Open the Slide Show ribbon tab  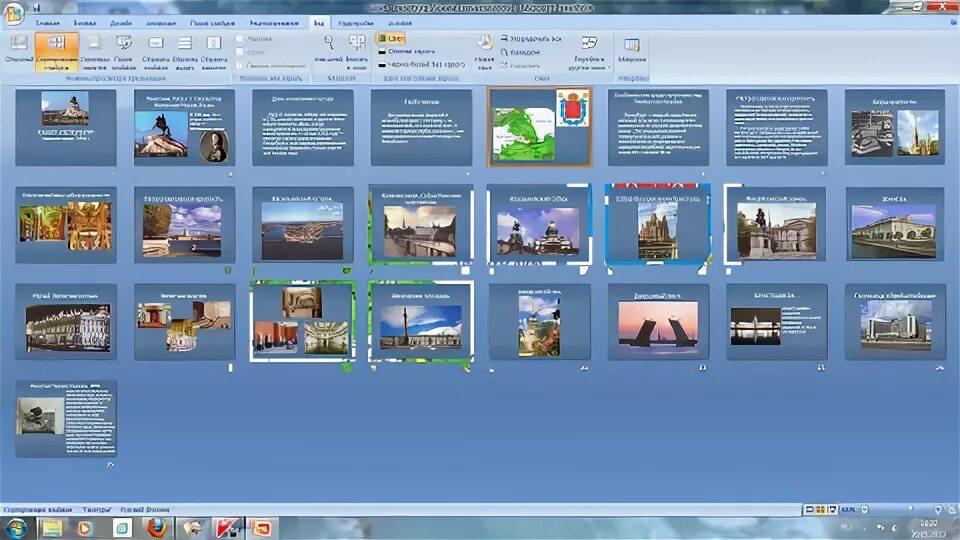click(x=212, y=23)
